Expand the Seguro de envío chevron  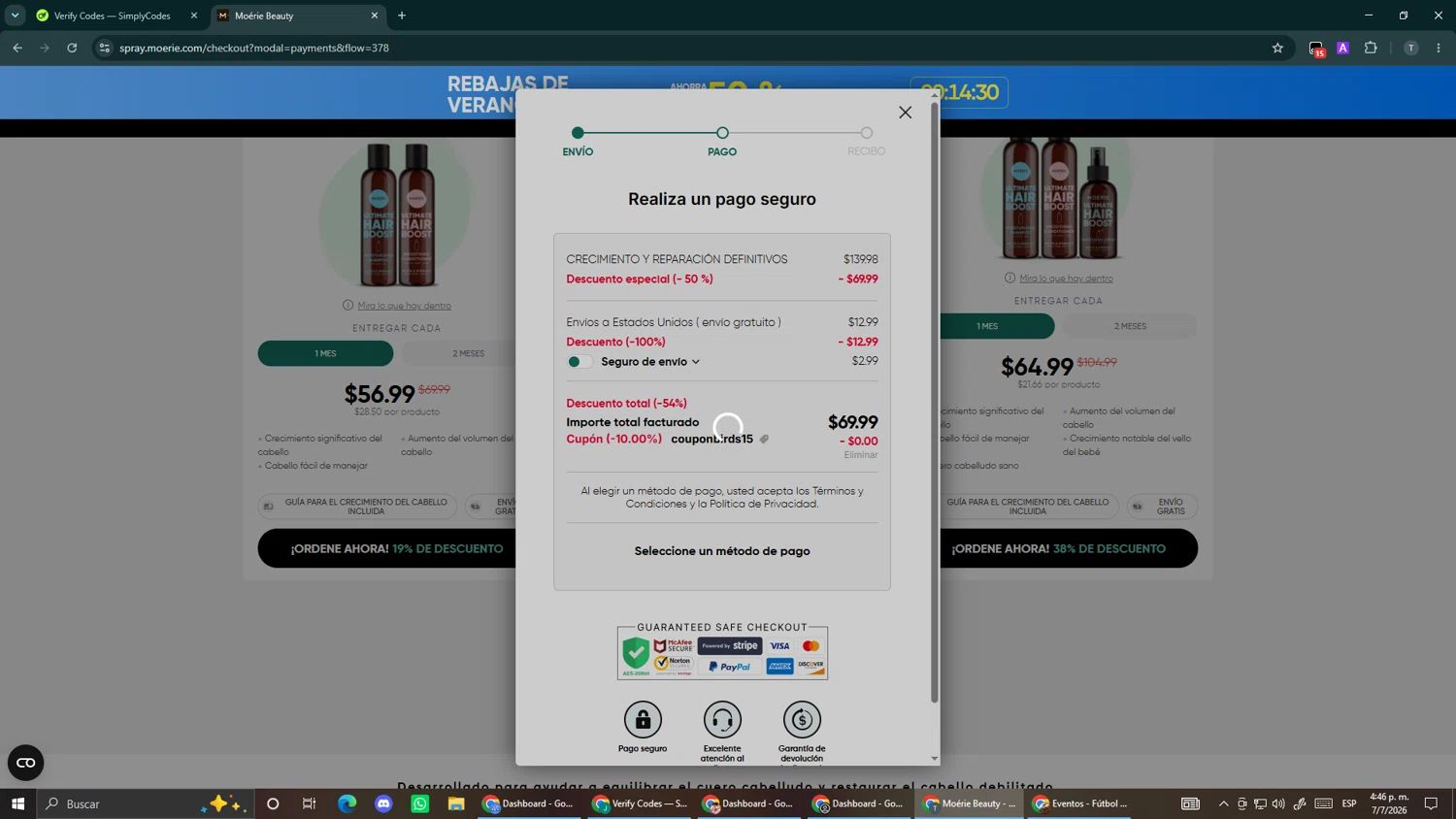(x=696, y=362)
